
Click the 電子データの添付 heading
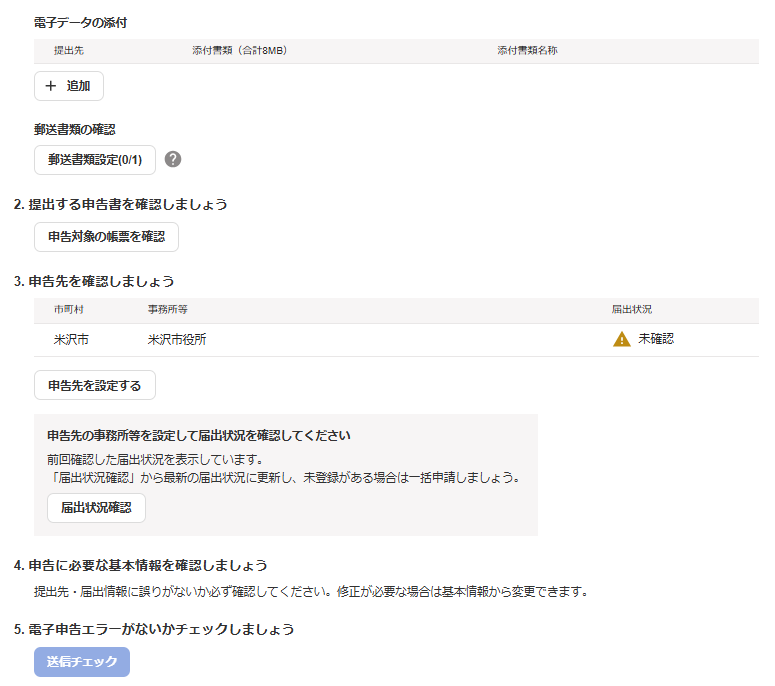click(81, 23)
